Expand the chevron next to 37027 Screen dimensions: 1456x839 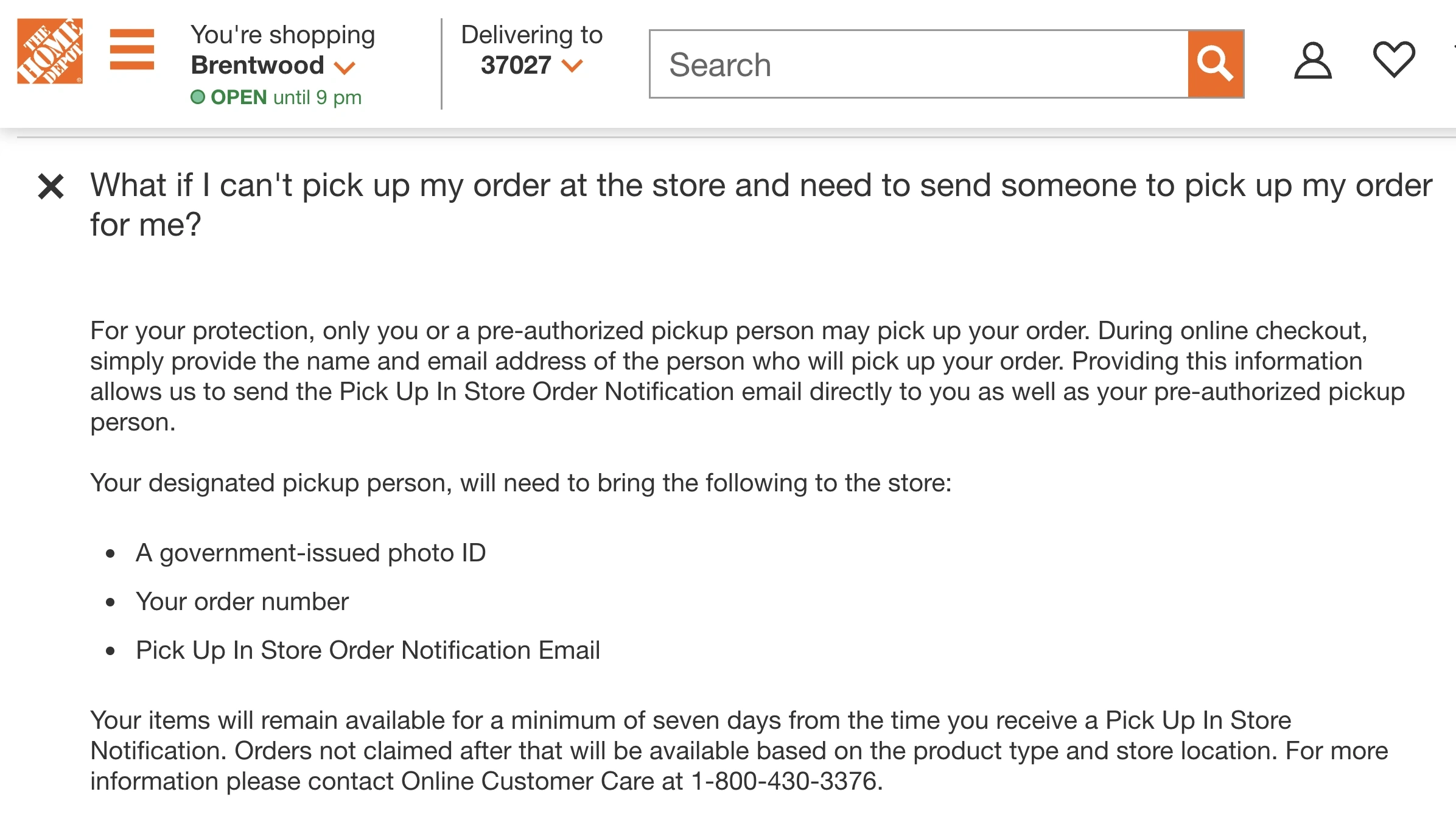572,65
